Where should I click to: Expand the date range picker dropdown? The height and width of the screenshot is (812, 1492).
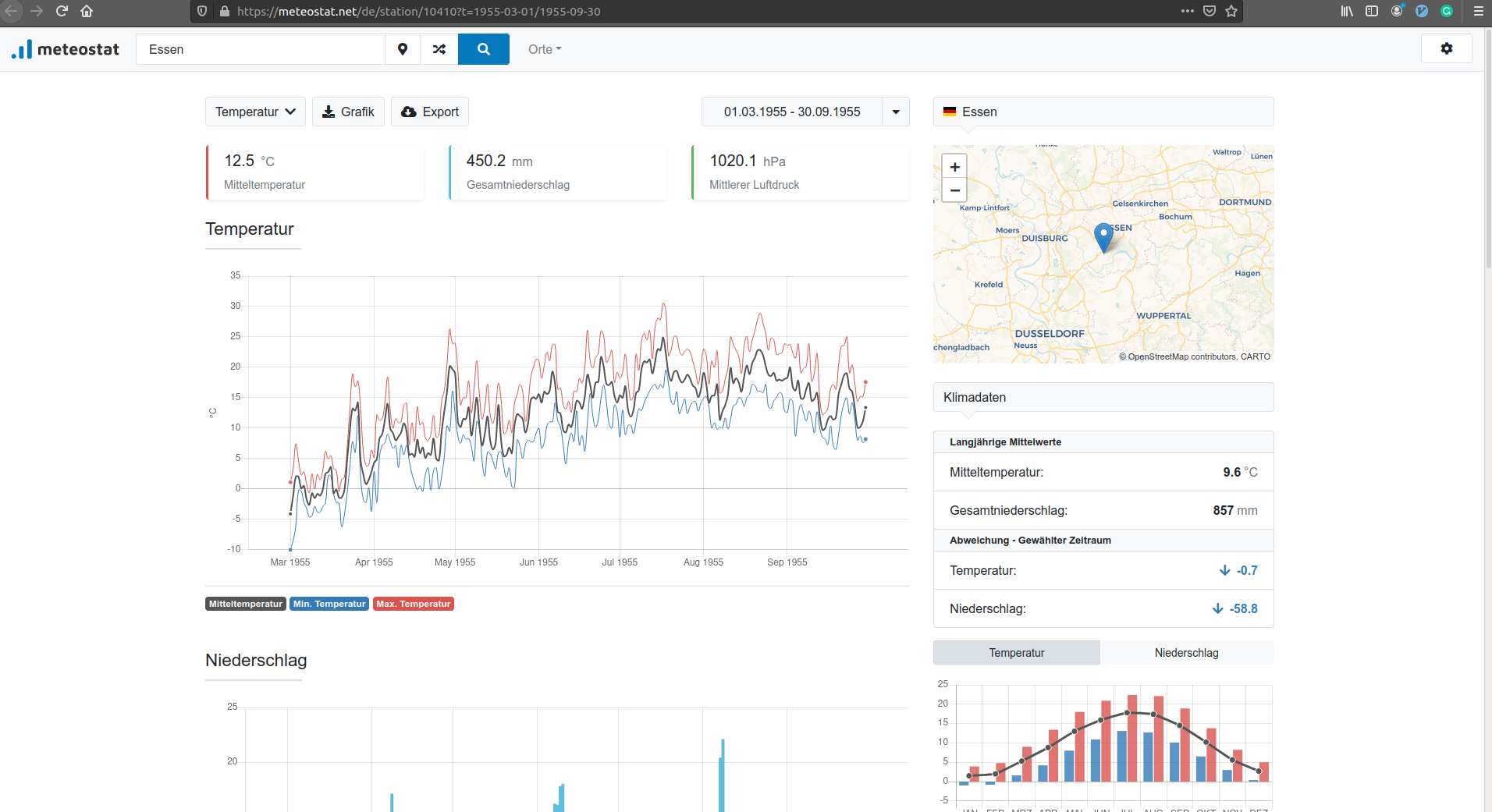click(x=894, y=112)
